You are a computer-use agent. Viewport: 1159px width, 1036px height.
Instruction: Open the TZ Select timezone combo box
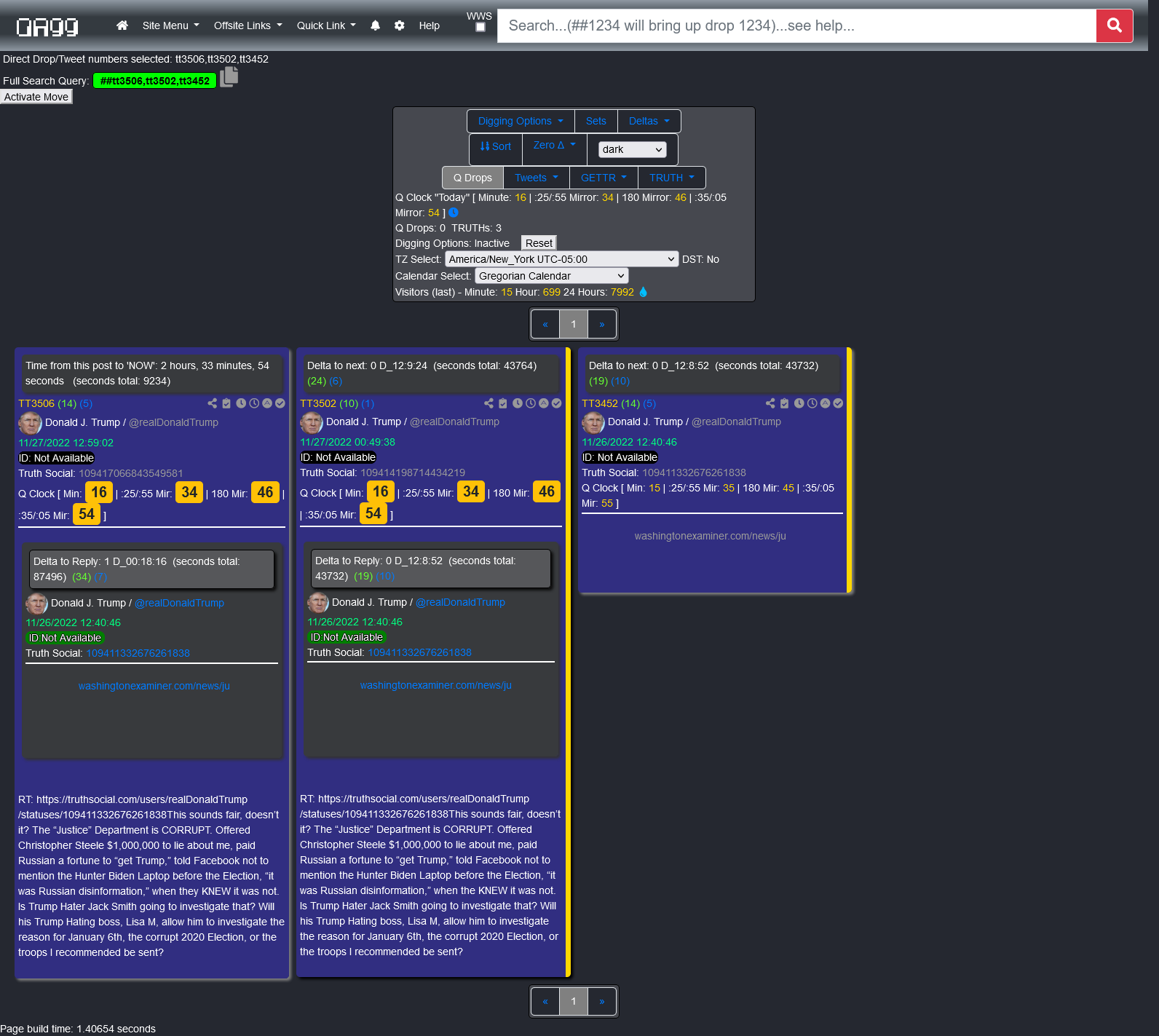(x=561, y=259)
